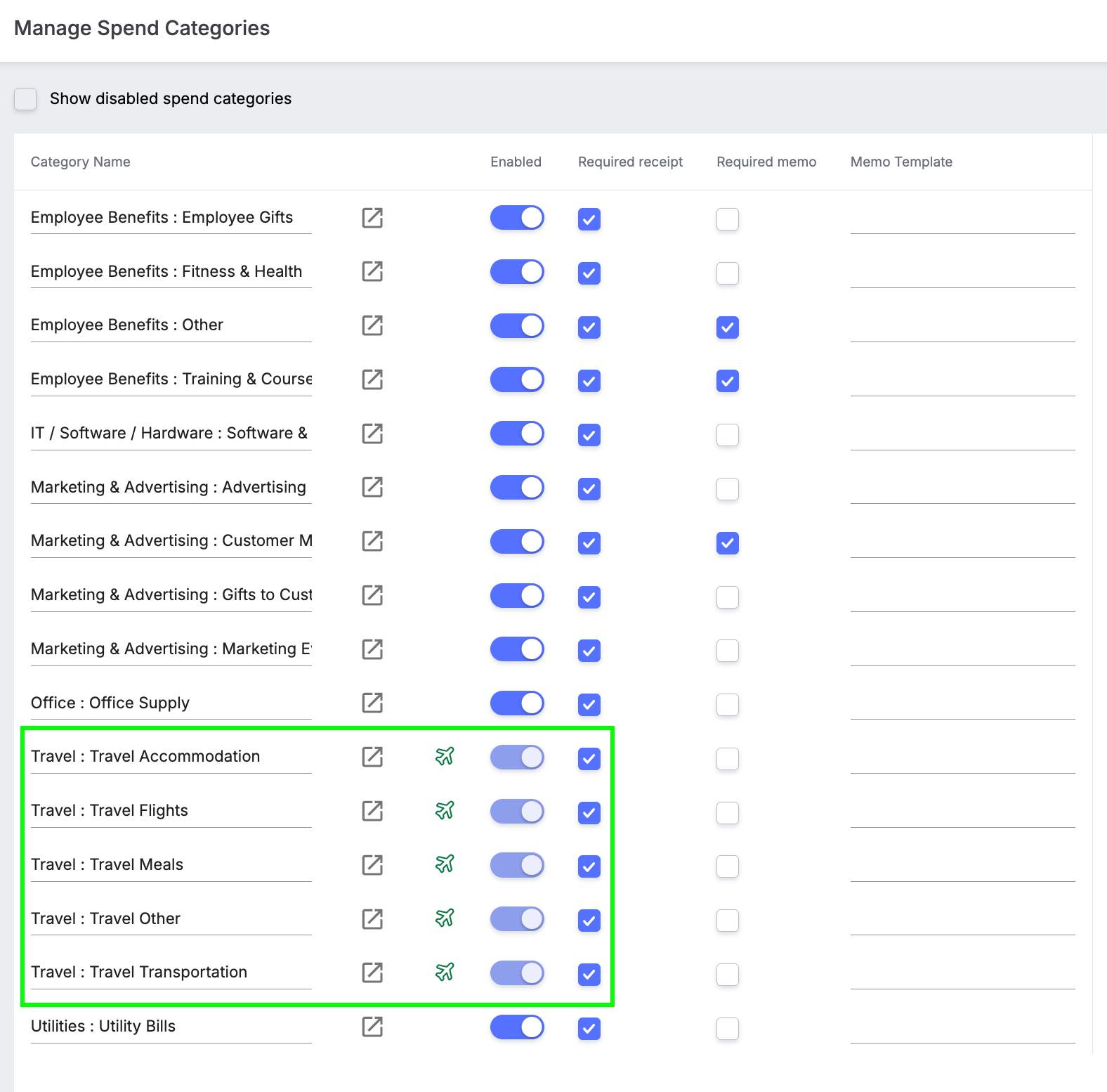The image size is (1107, 1092).
Task: Uncheck required receipt for IT / Software row
Action: pos(589,435)
